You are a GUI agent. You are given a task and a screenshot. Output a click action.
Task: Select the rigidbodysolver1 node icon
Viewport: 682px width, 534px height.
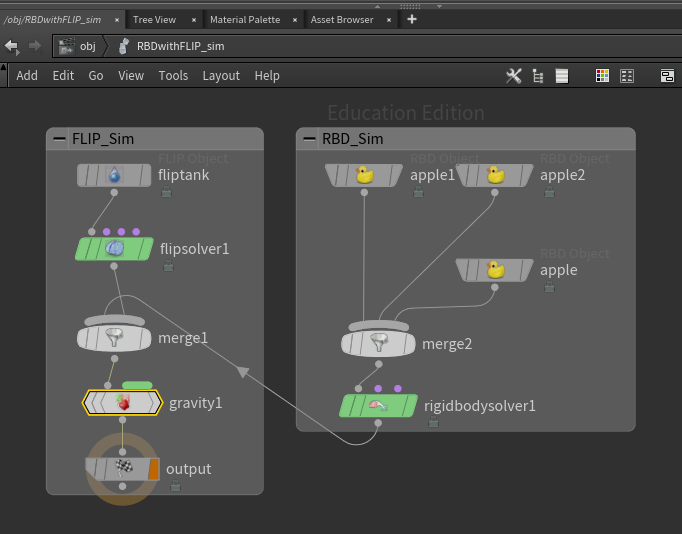pos(378,406)
